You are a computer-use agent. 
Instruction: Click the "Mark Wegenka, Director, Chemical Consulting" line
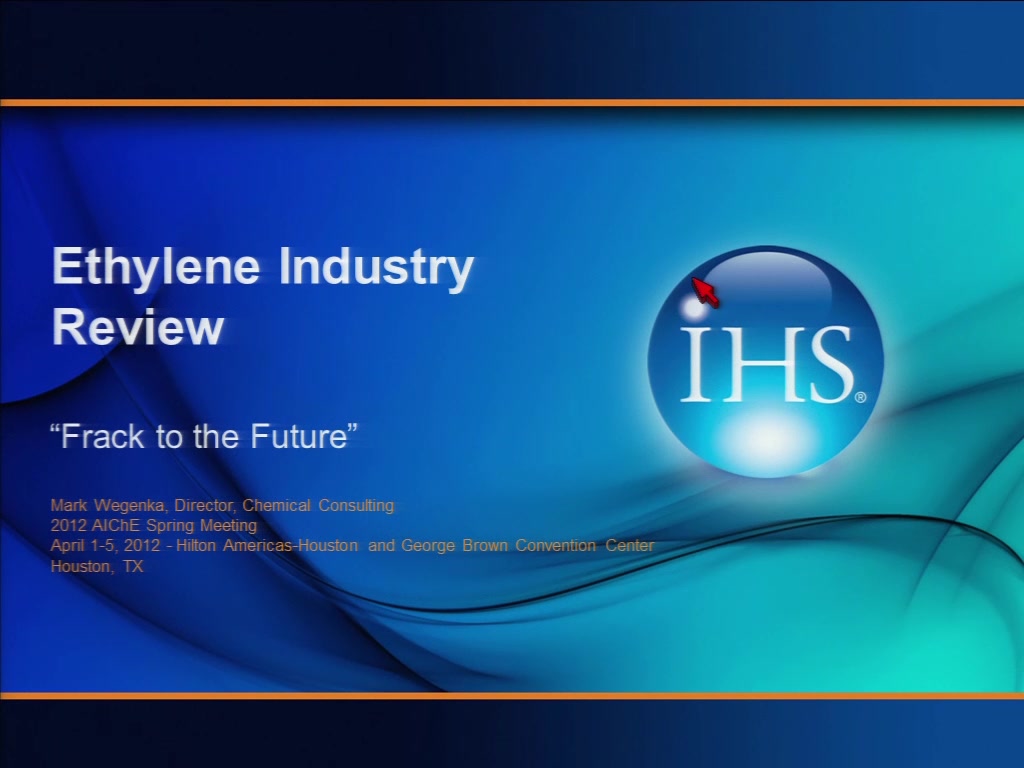223,505
